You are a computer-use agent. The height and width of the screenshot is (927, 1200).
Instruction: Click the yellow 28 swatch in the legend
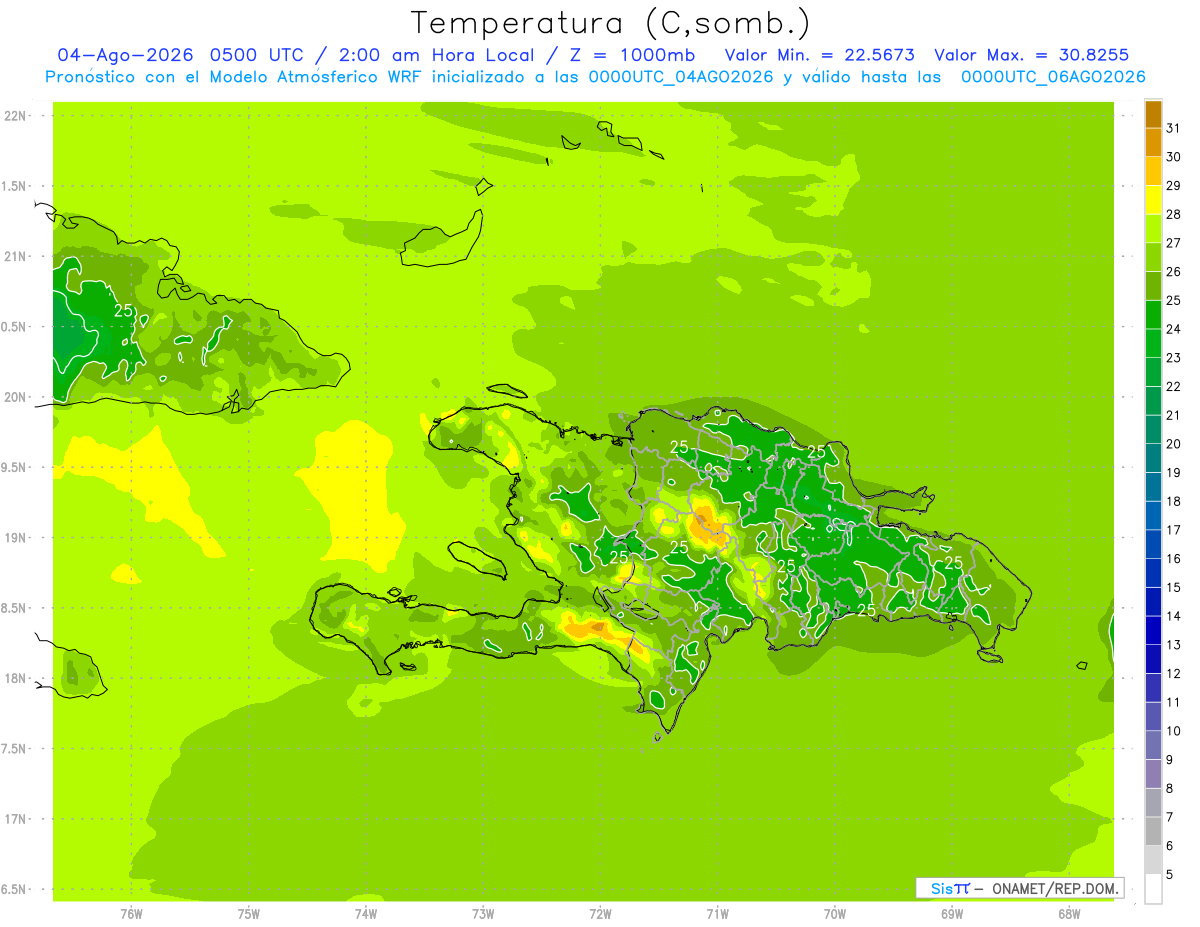[1153, 201]
